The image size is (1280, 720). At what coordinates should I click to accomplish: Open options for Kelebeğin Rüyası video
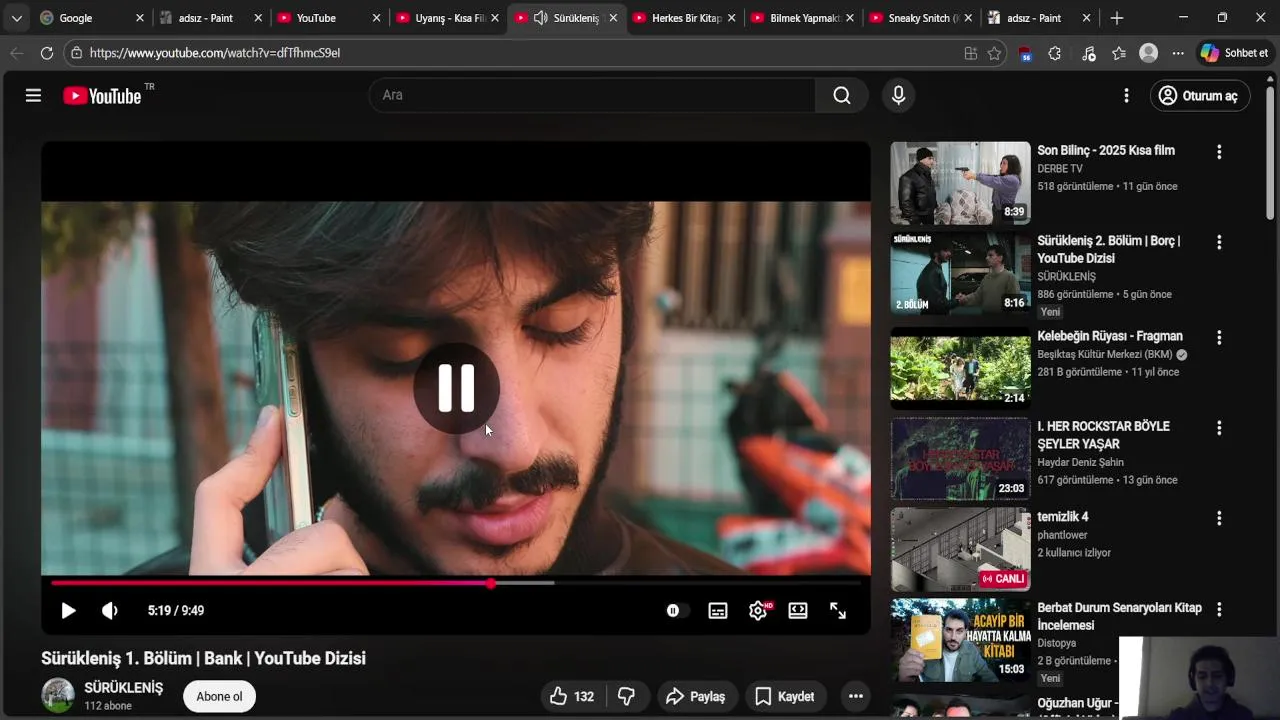tap(1218, 338)
